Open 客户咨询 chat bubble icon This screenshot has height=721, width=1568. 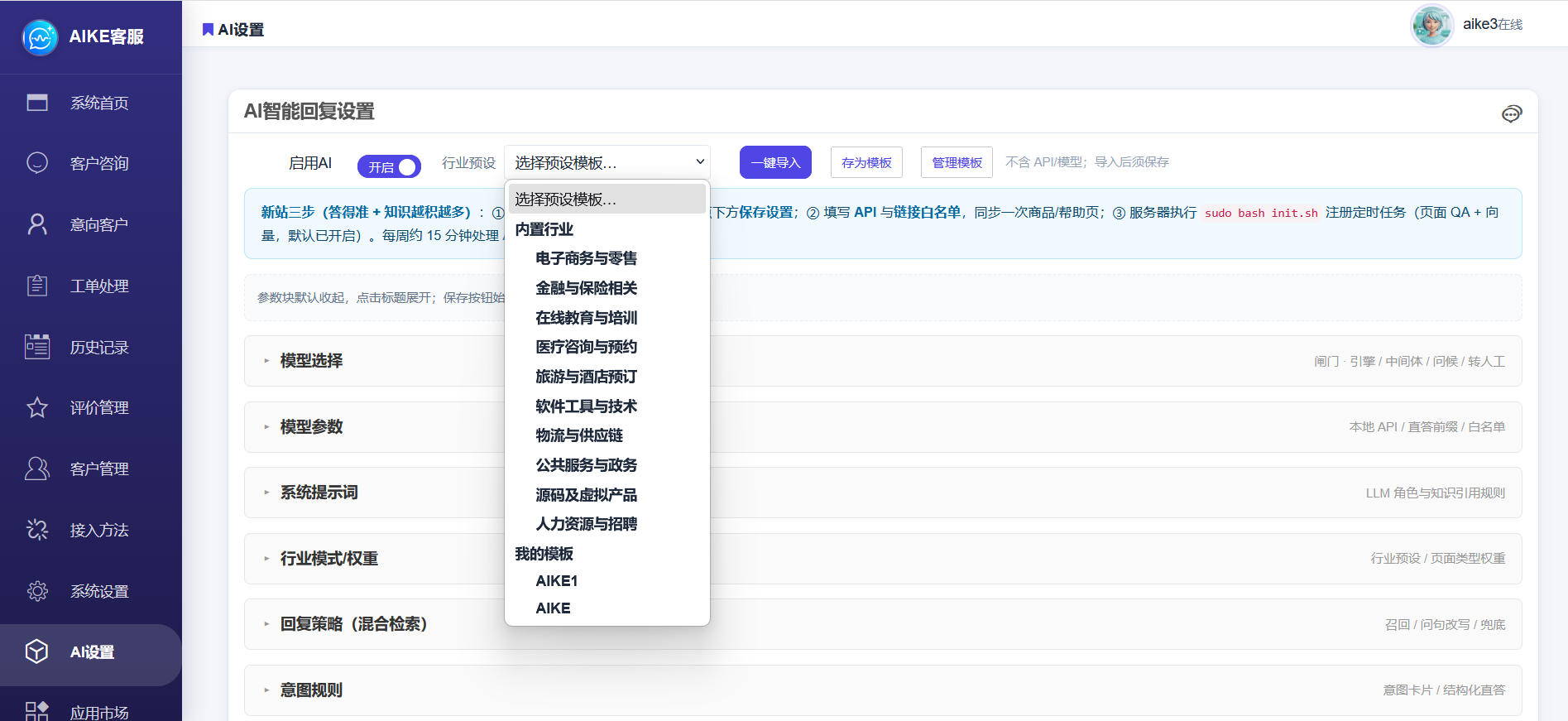point(37,163)
